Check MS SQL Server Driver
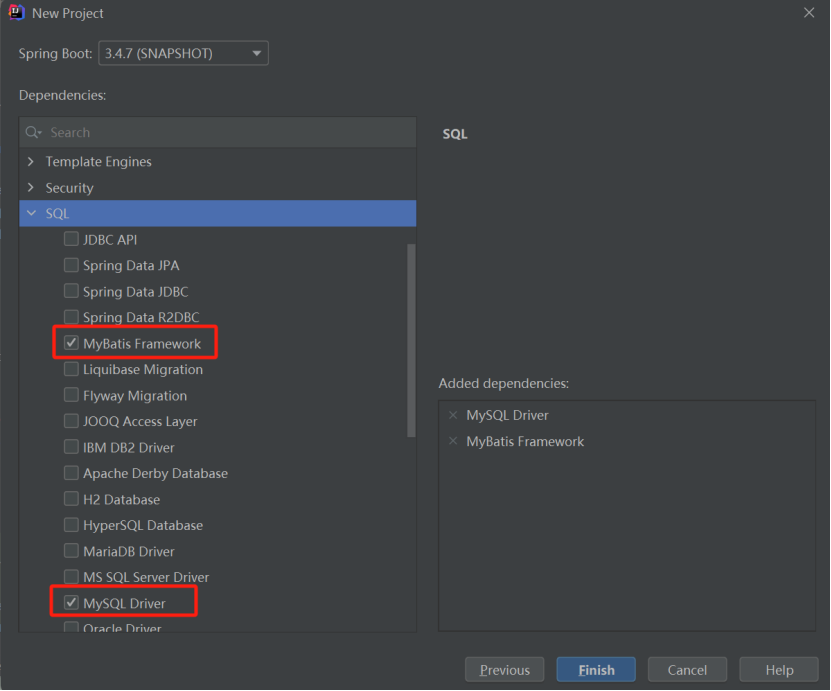The height and width of the screenshot is (691, 831). (x=71, y=577)
